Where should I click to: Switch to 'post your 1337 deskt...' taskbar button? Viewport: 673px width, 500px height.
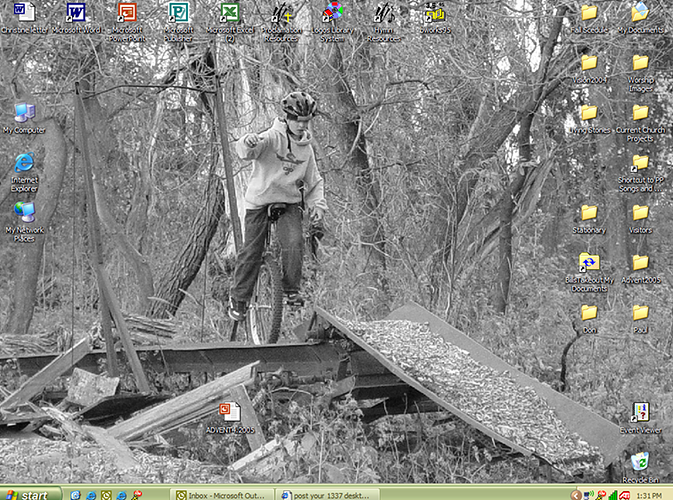pyautogui.click(x=327, y=494)
